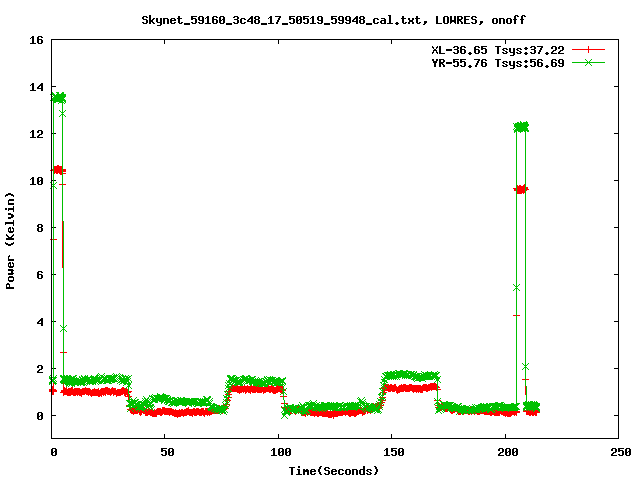
Task: Click the y-axis tick label 8
Action: [40, 228]
